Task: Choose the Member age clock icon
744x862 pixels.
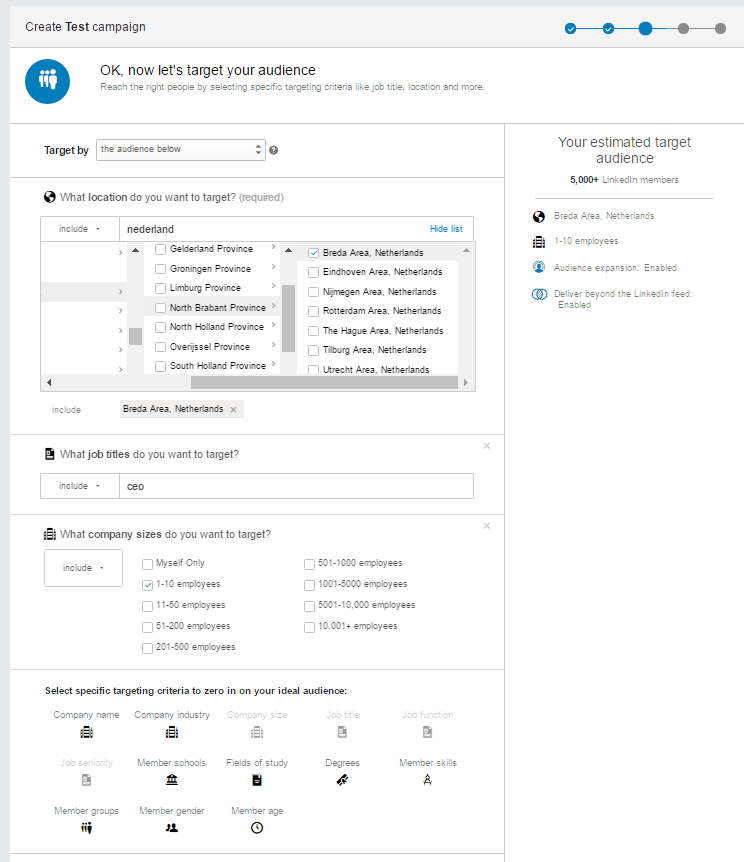Action: (257, 828)
